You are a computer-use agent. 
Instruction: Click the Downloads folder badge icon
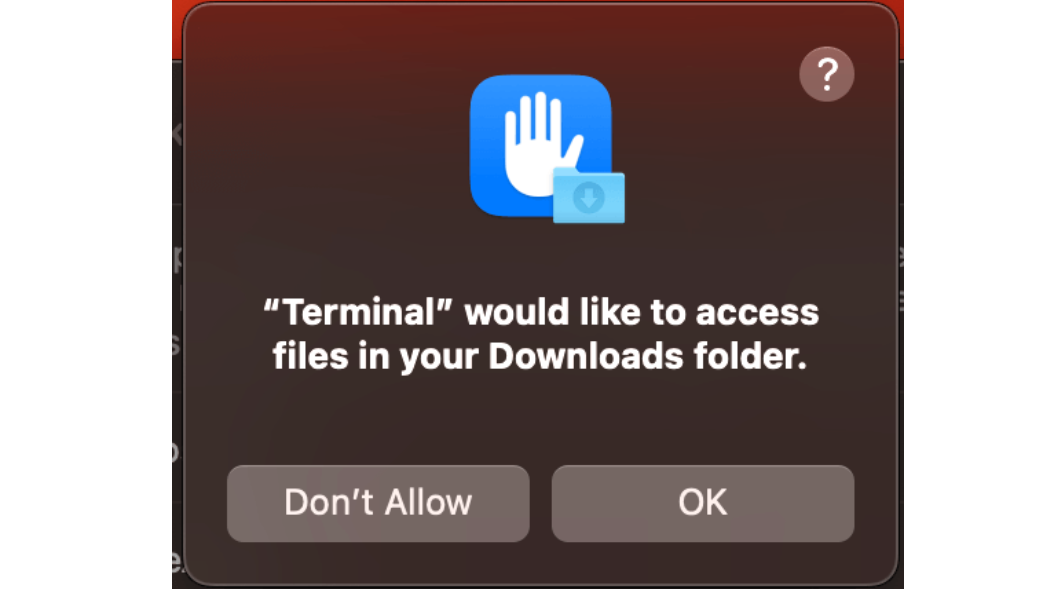click(589, 195)
